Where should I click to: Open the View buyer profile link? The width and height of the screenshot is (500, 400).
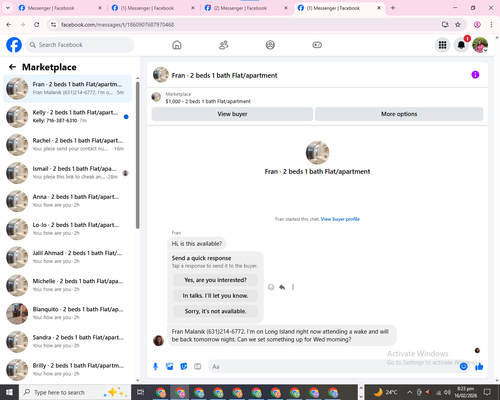point(340,219)
